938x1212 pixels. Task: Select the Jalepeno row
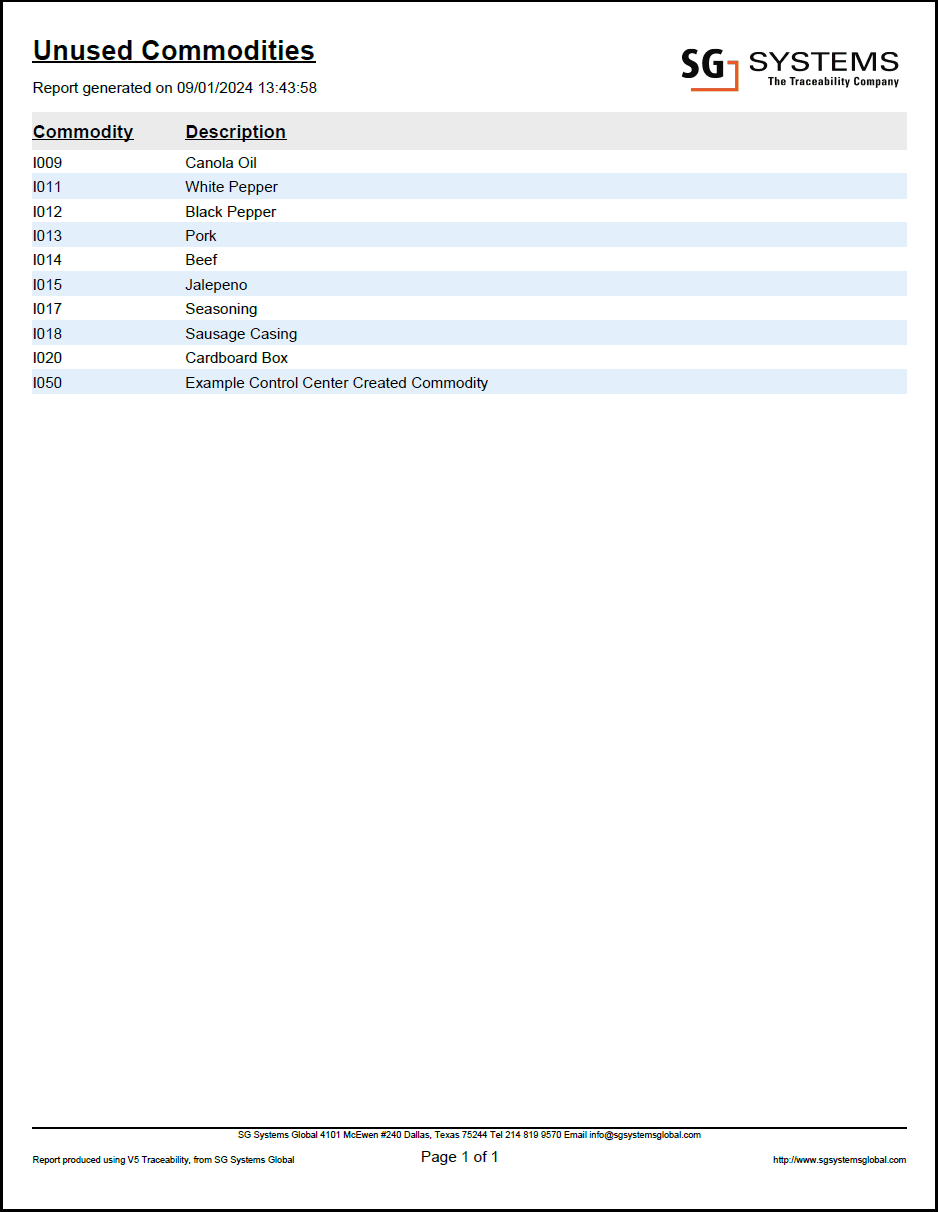(215, 284)
